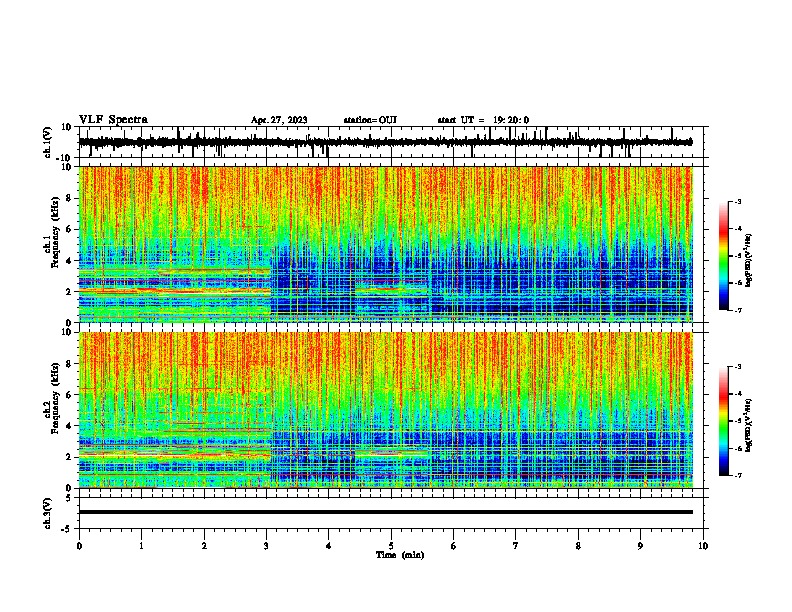
Task: Select the "start UT = 19:20:0" text
Action: click(483, 120)
